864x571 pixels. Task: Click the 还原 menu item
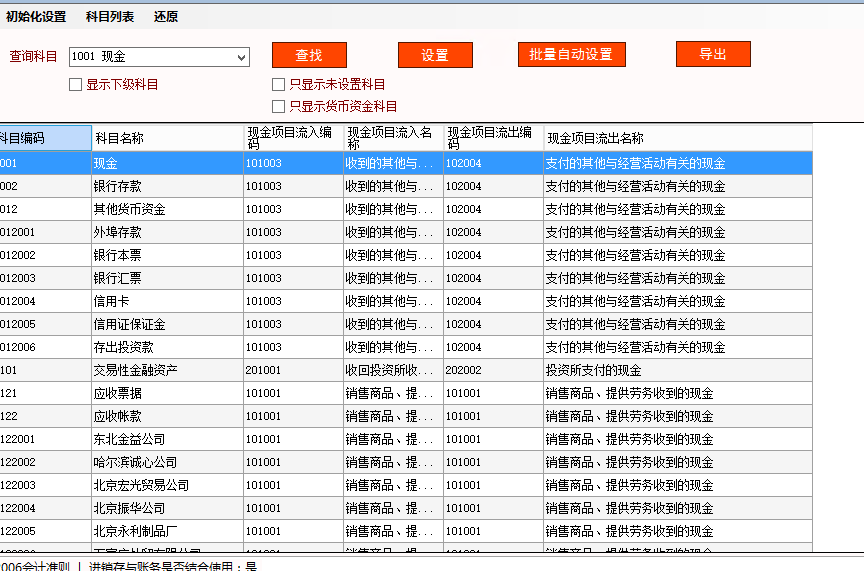[x=166, y=17]
